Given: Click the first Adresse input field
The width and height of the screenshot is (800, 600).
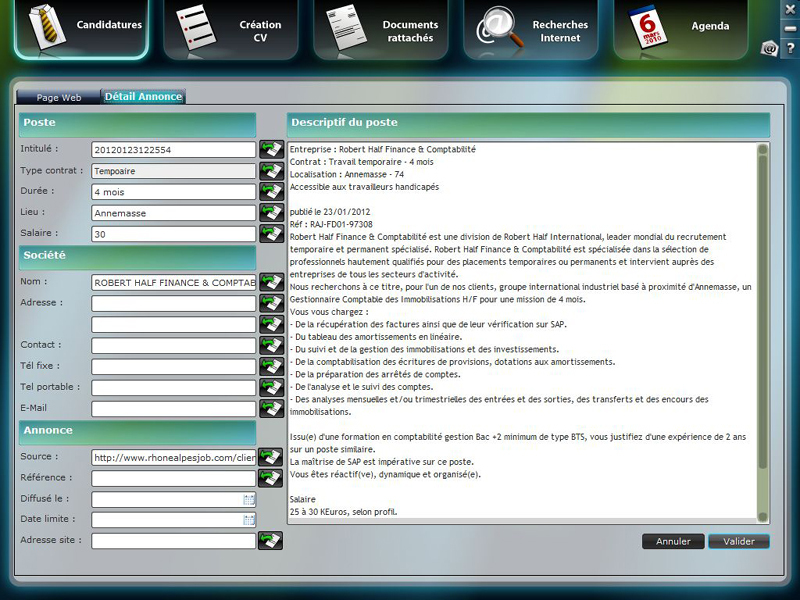Looking at the screenshot, I should tap(173, 304).
